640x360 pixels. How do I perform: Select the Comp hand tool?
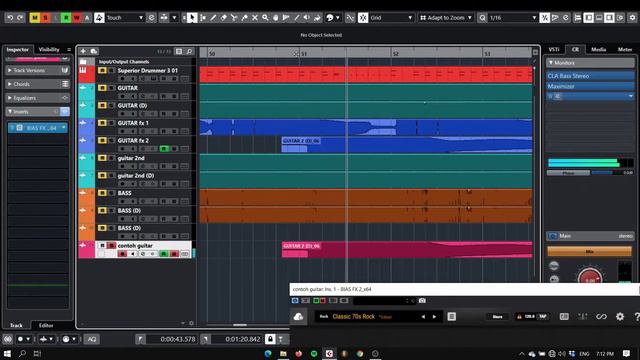point(276,18)
